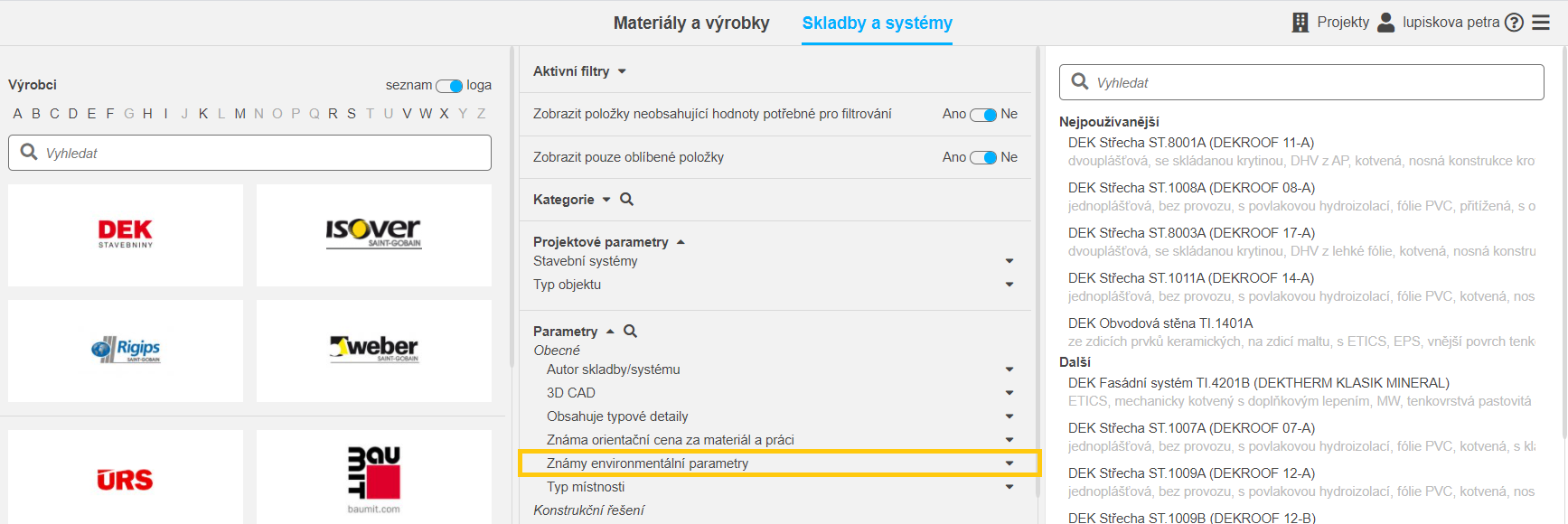Click the manufacturers Vyhledat search field
Viewport: 1568px width, 524px height.
pyautogui.click(x=249, y=153)
